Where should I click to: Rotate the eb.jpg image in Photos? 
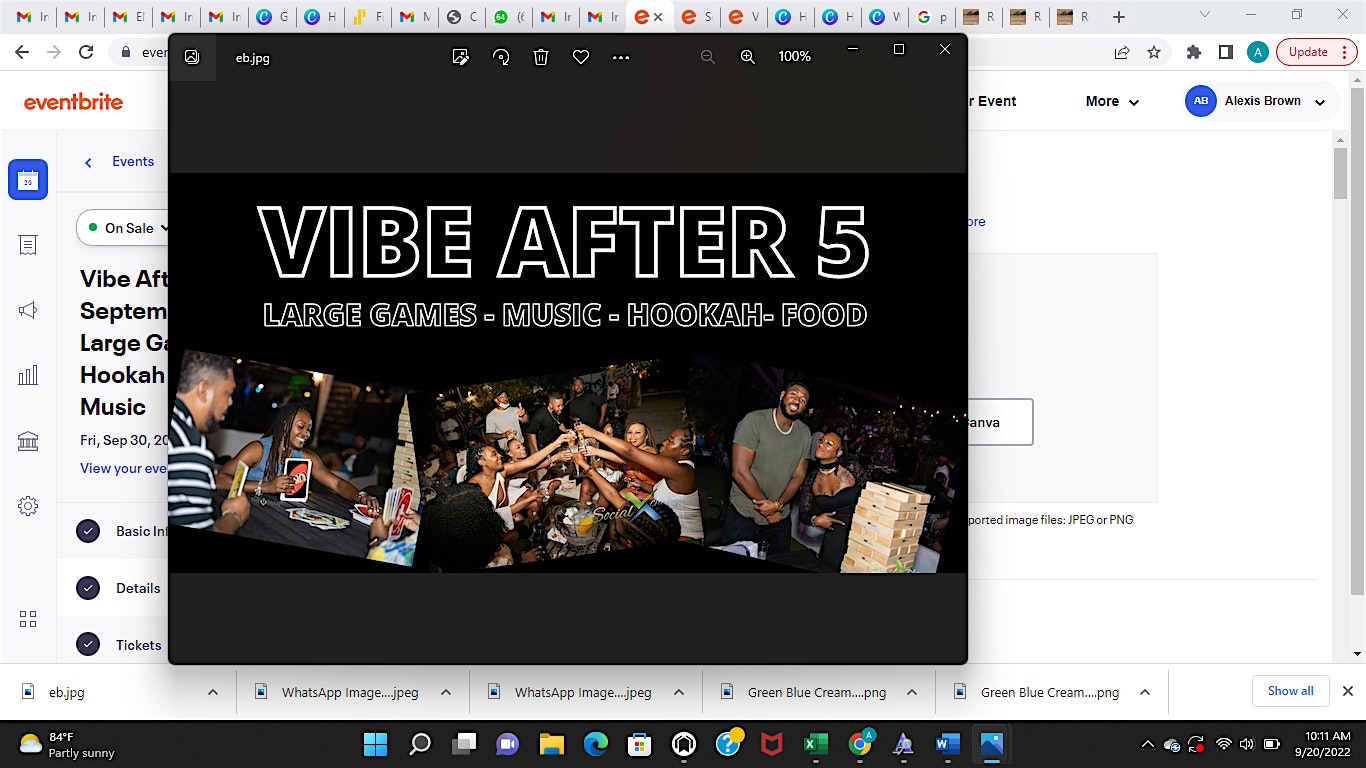[x=501, y=57]
